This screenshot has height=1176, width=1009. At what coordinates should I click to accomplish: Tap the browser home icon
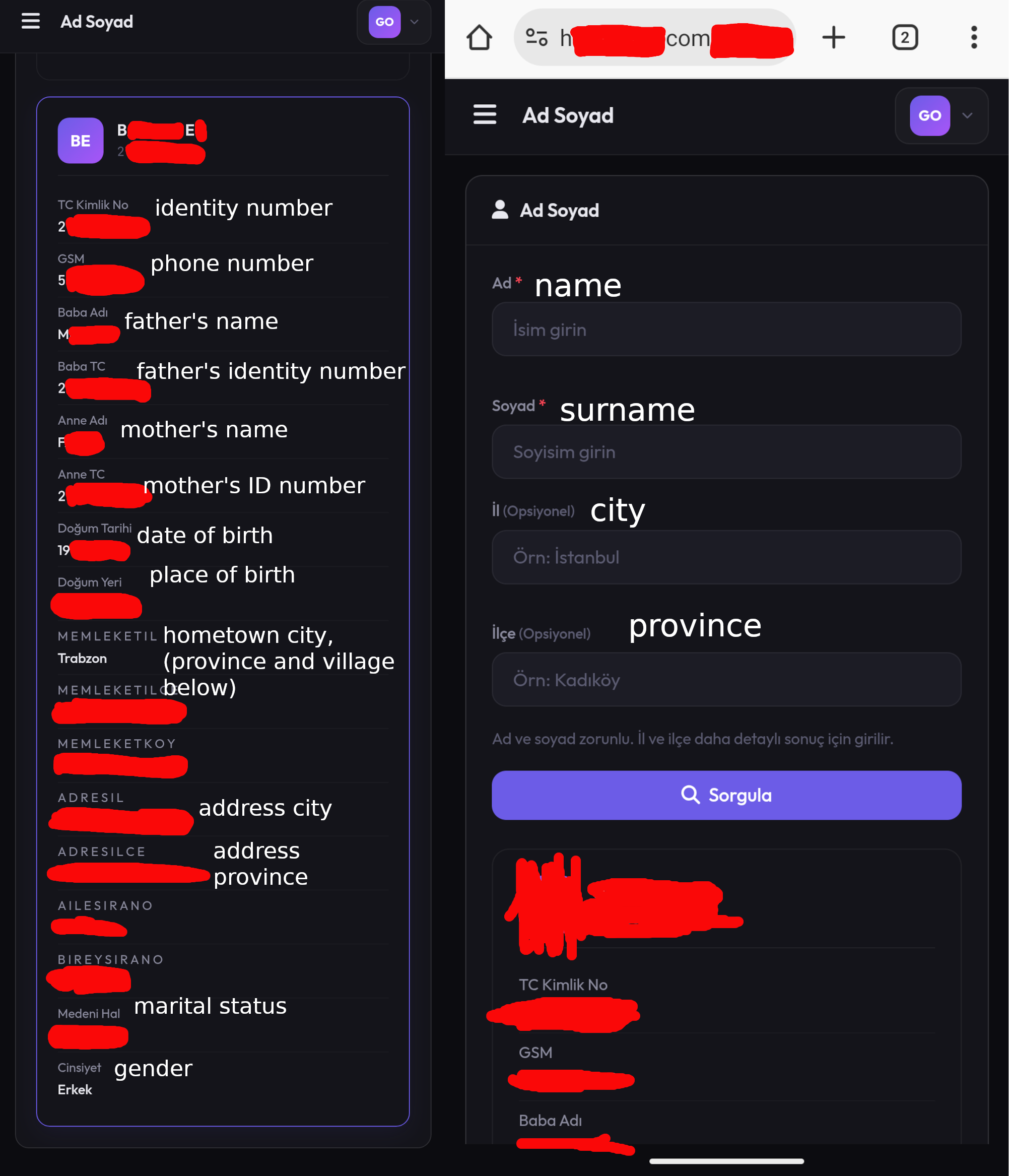(x=480, y=37)
